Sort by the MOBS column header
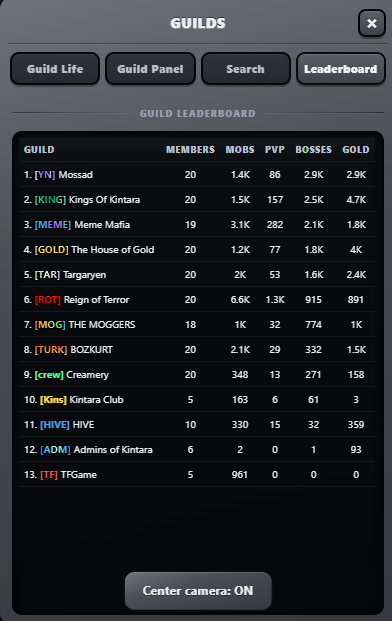392x621 pixels. pyautogui.click(x=240, y=150)
